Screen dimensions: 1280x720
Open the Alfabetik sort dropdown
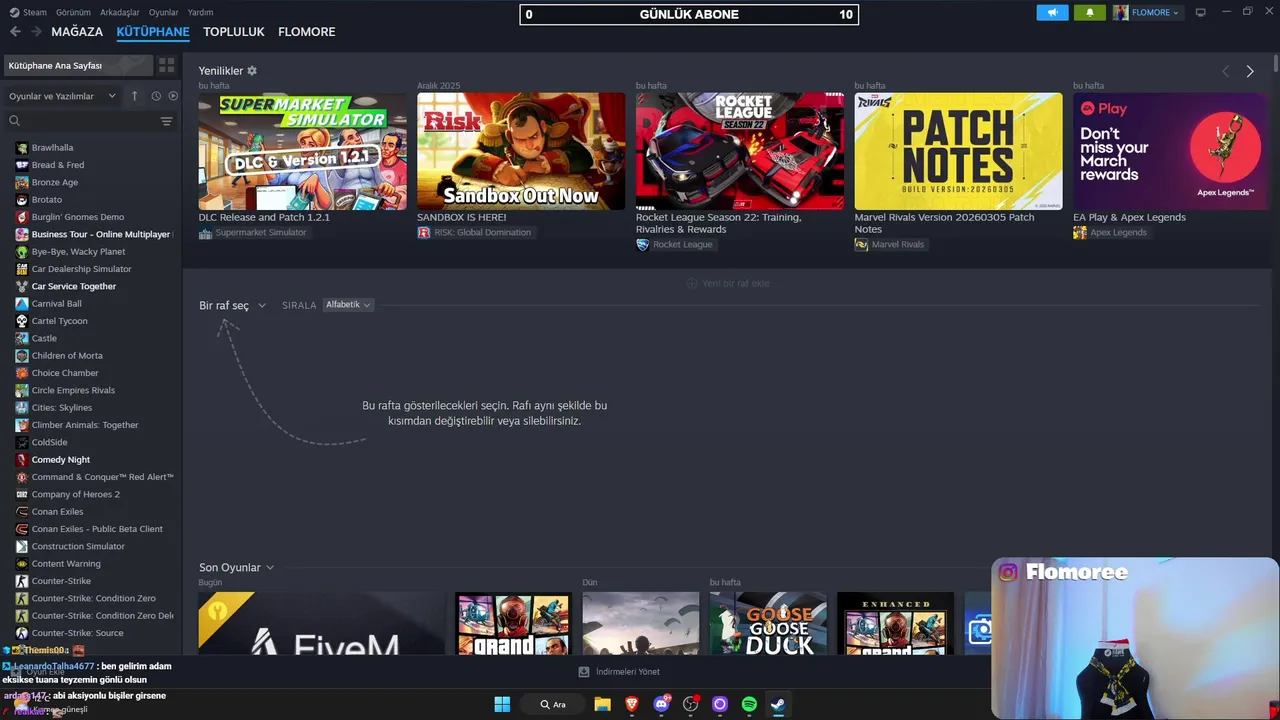point(348,305)
